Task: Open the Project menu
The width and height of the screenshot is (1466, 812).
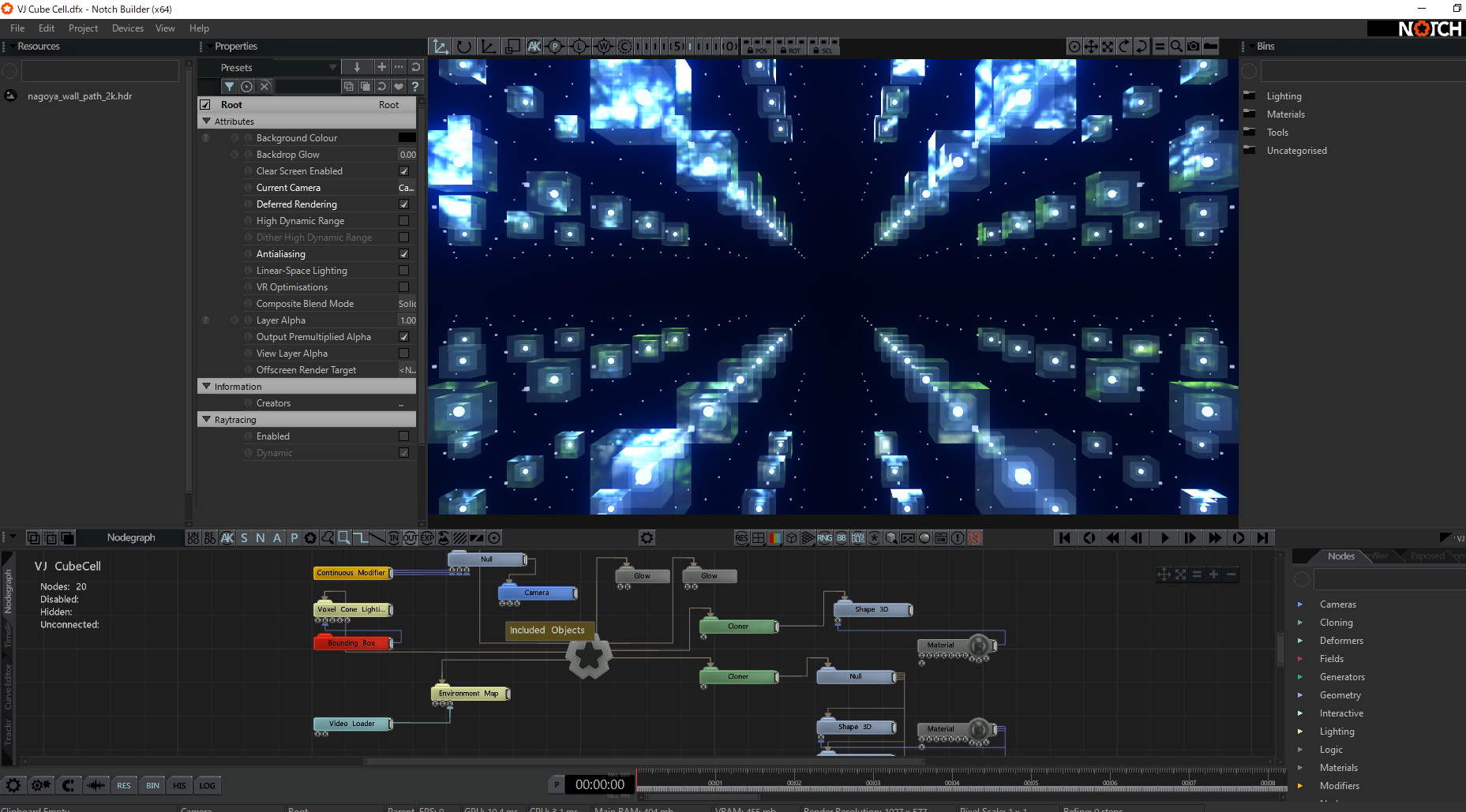Action: (x=83, y=28)
